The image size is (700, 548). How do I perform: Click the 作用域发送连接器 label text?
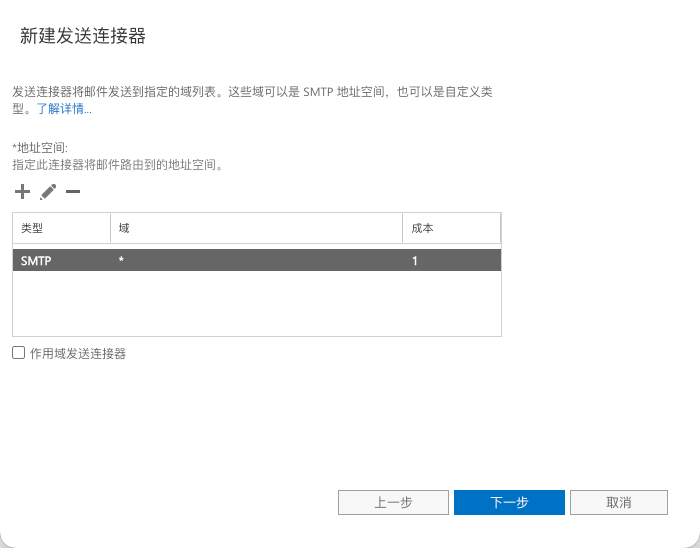pyautogui.click(x=77, y=353)
